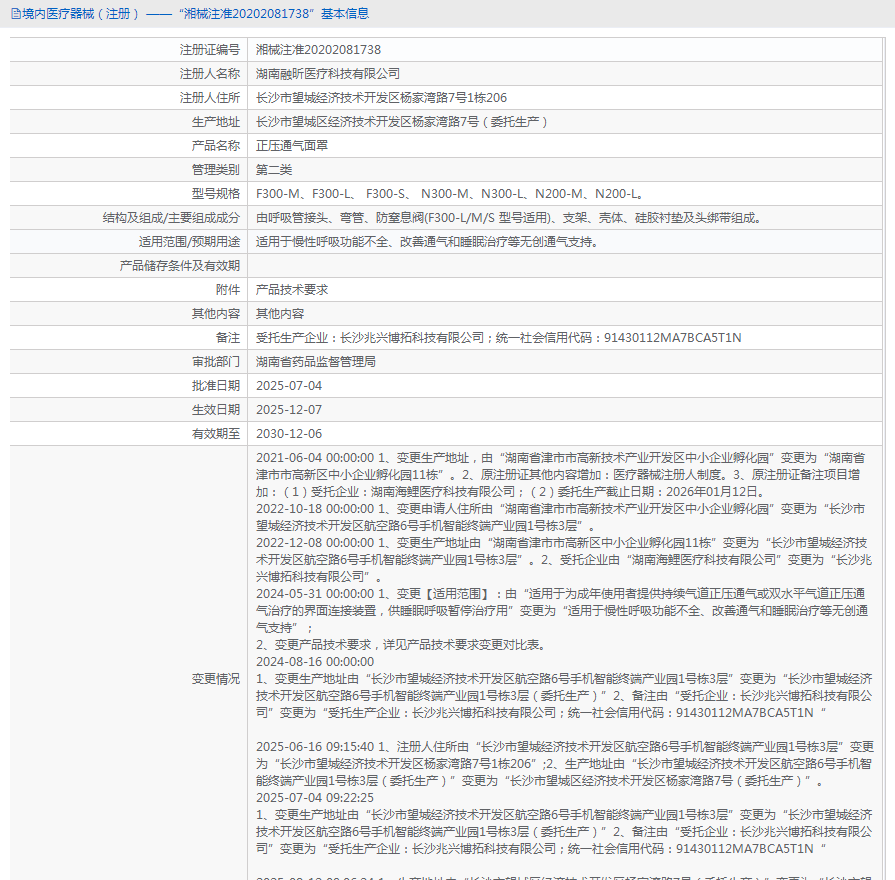Select registrant name 湖南融昕医疗科技有限公司
Viewport: 895px width, 880px height.
coord(328,74)
